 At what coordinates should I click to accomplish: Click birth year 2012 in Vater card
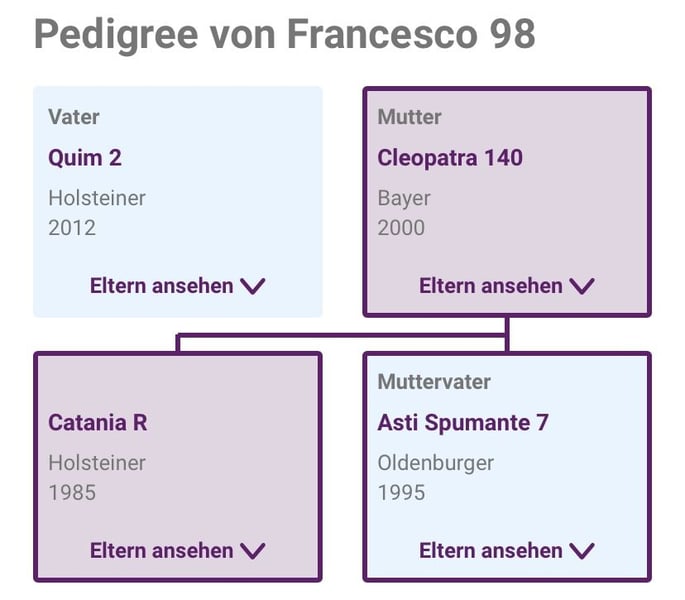(72, 228)
